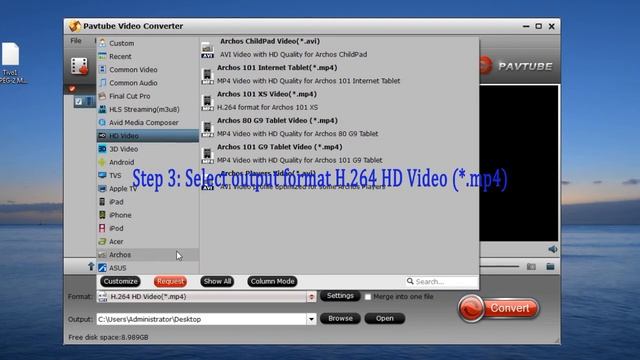Click MP4 icon beside Archos 101 G9
This screenshot has width=640, height=360.
tap(207, 156)
